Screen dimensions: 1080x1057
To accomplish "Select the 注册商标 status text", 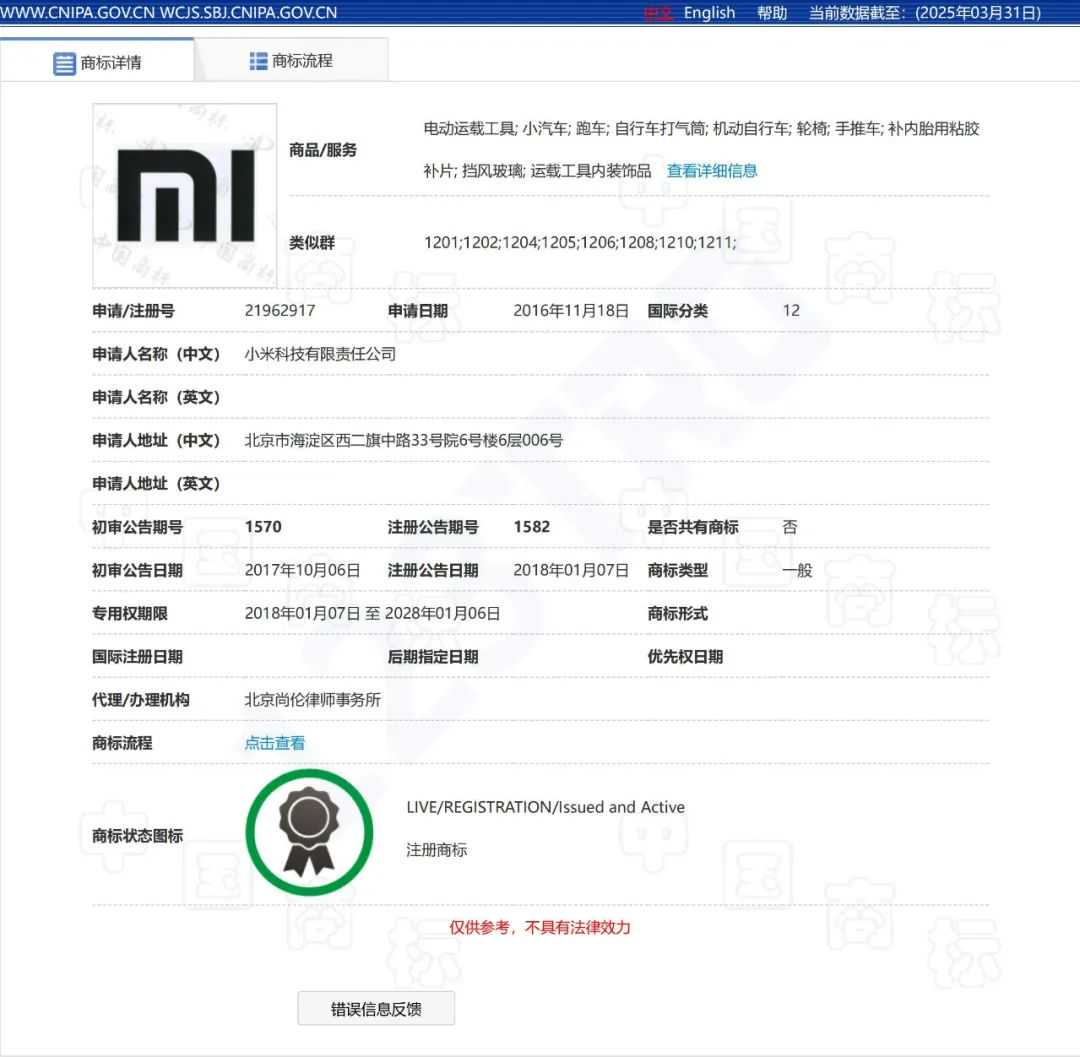I will (x=437, y=850).
